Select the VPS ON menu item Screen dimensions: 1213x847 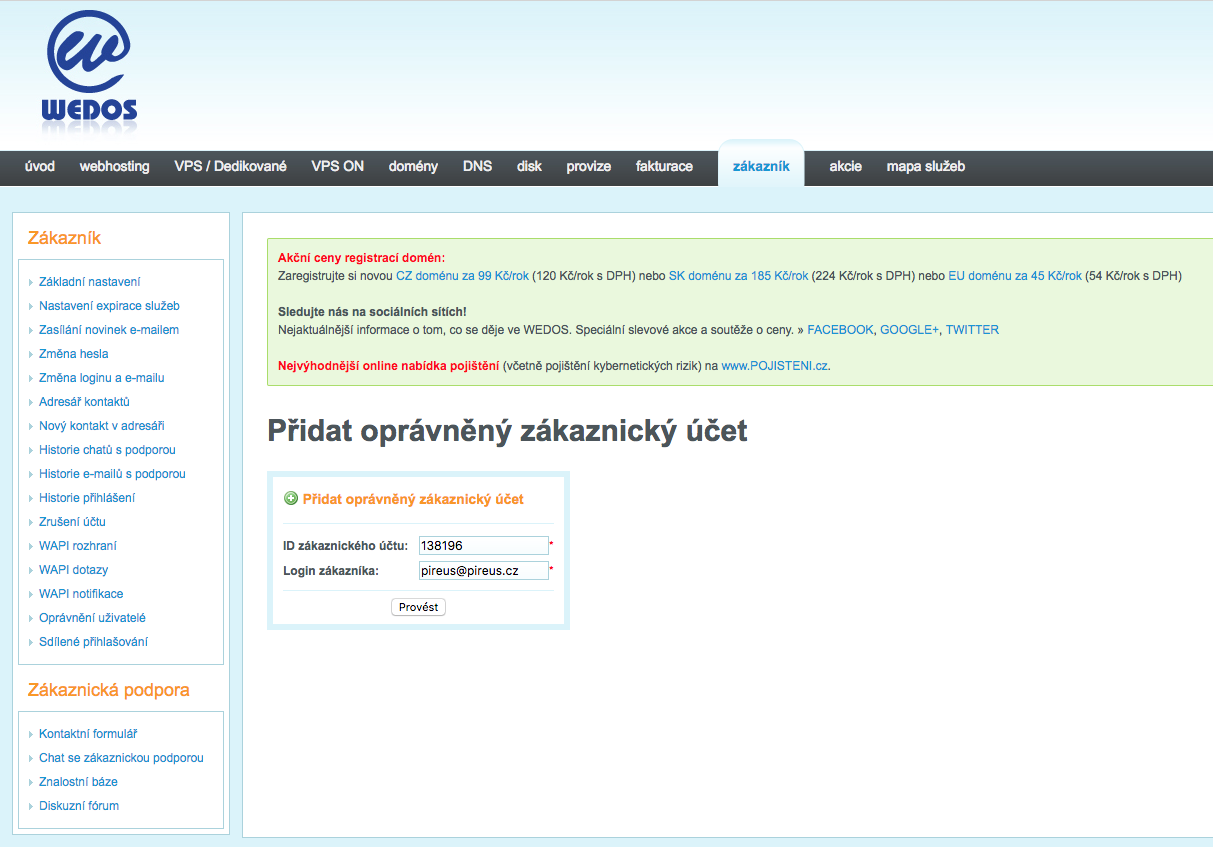338,167
